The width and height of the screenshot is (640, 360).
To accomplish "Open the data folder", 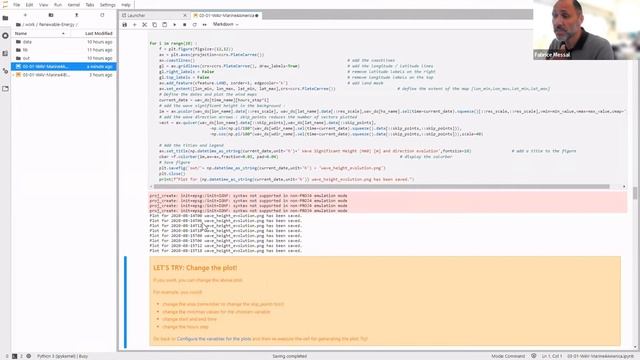I will click(x=64, y=42).
